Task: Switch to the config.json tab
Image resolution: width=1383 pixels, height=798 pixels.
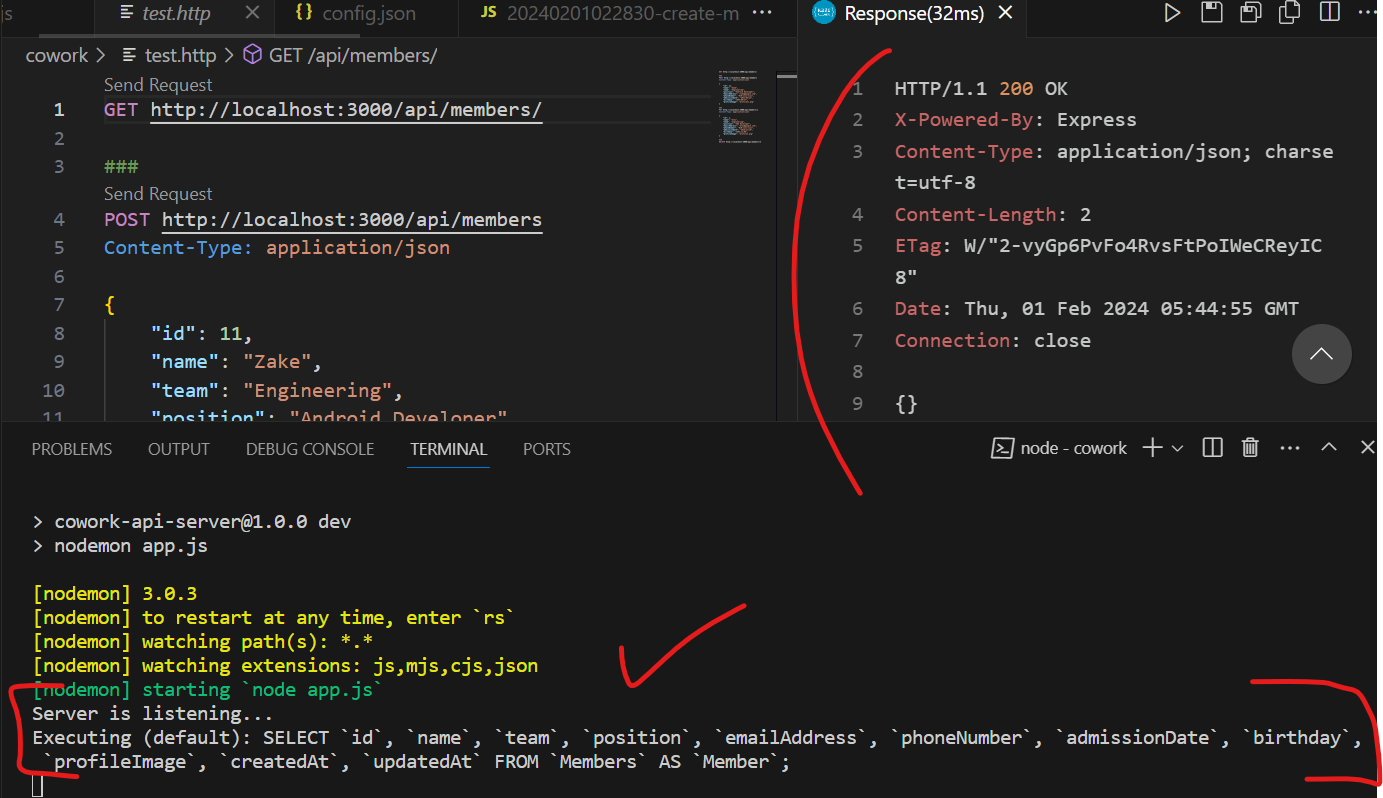Action: pyautogui.click(x=369, y=13)
